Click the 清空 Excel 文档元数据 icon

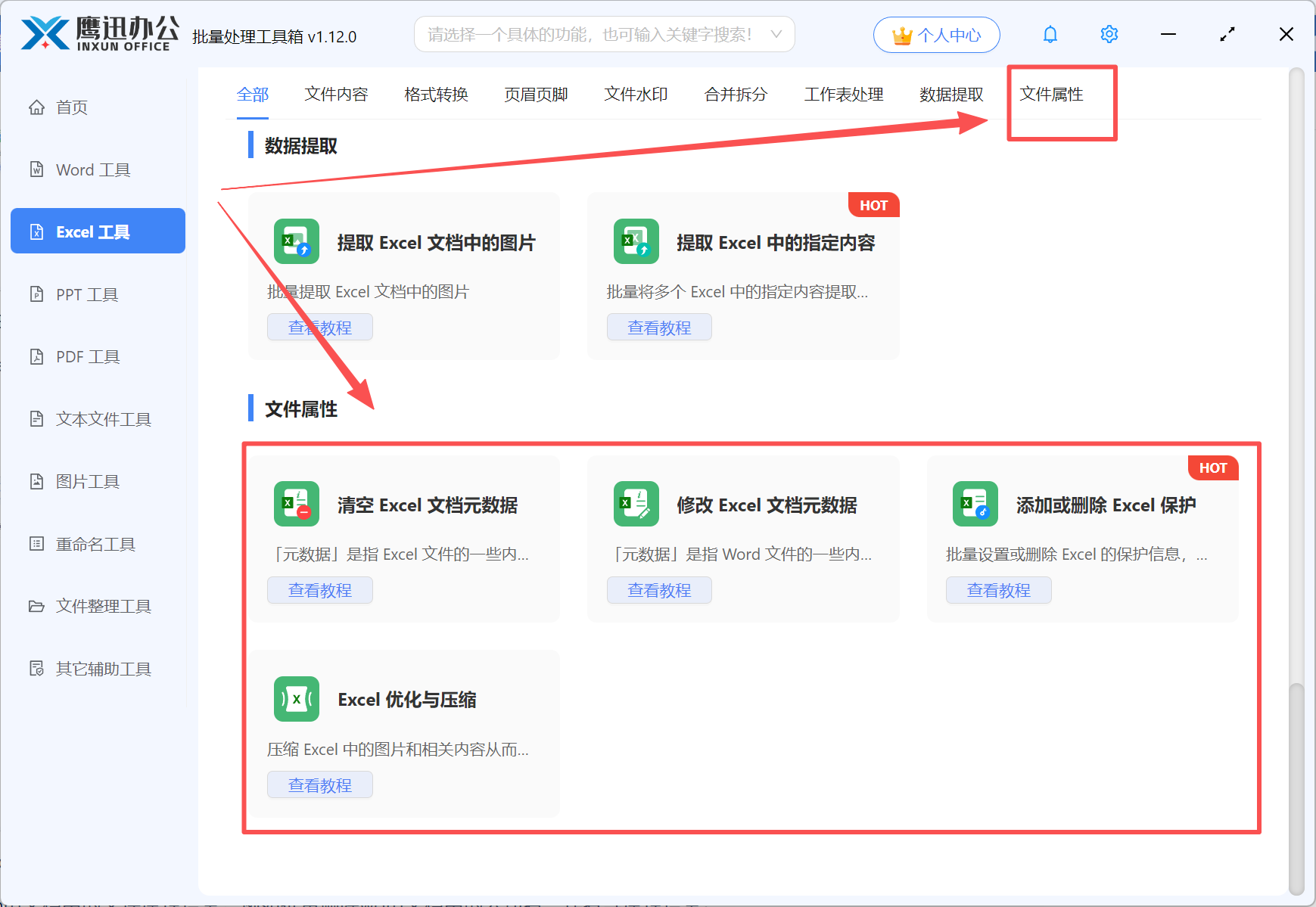(296, 505)
